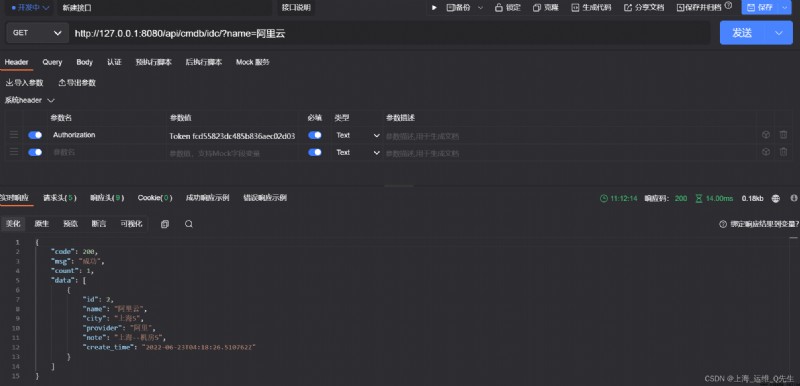
Task: Disable the Authorization header toggle
Action: 35,135
